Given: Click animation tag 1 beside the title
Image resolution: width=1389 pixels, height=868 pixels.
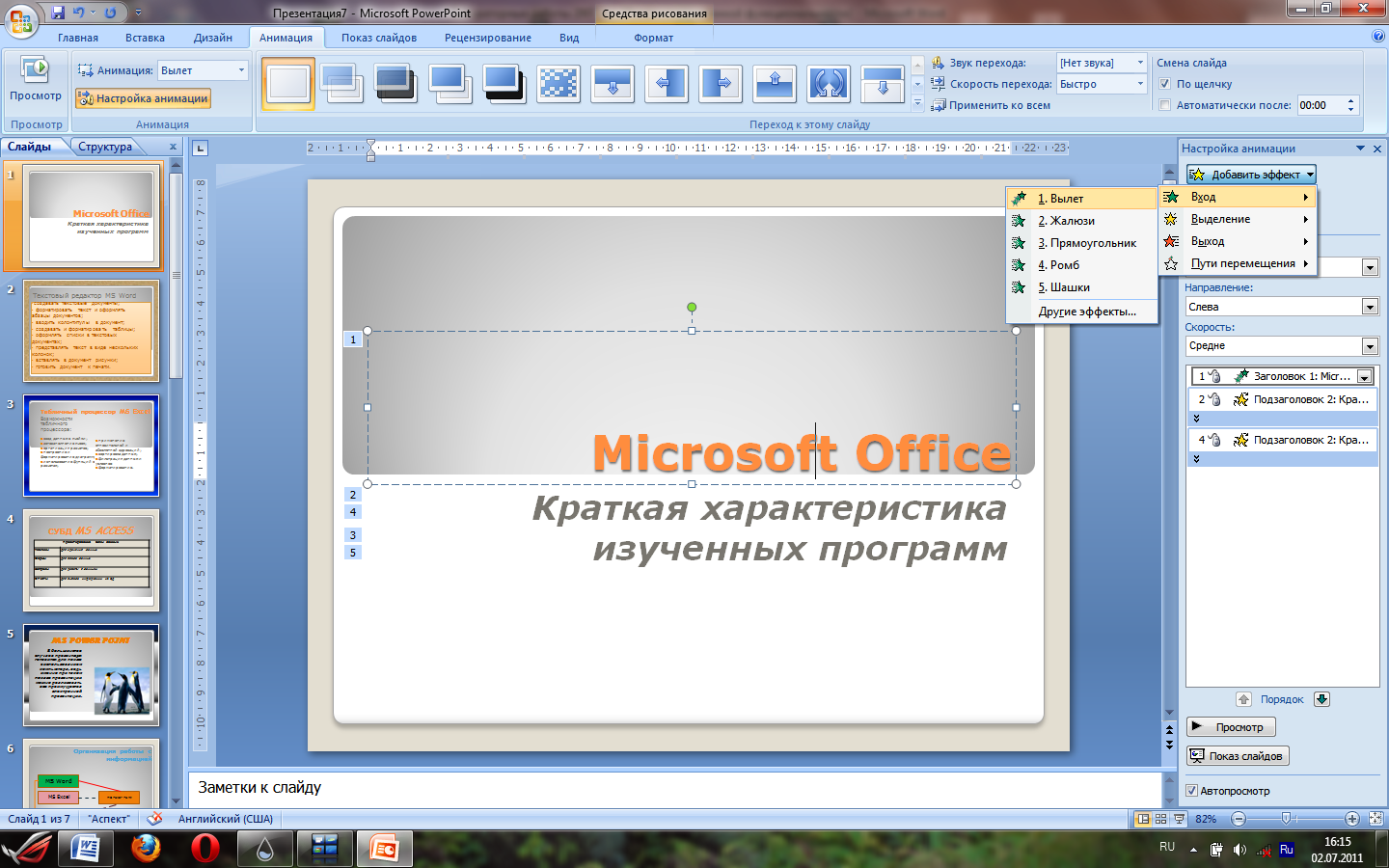Looking at the screenshot, I should (x=353, y=339).
